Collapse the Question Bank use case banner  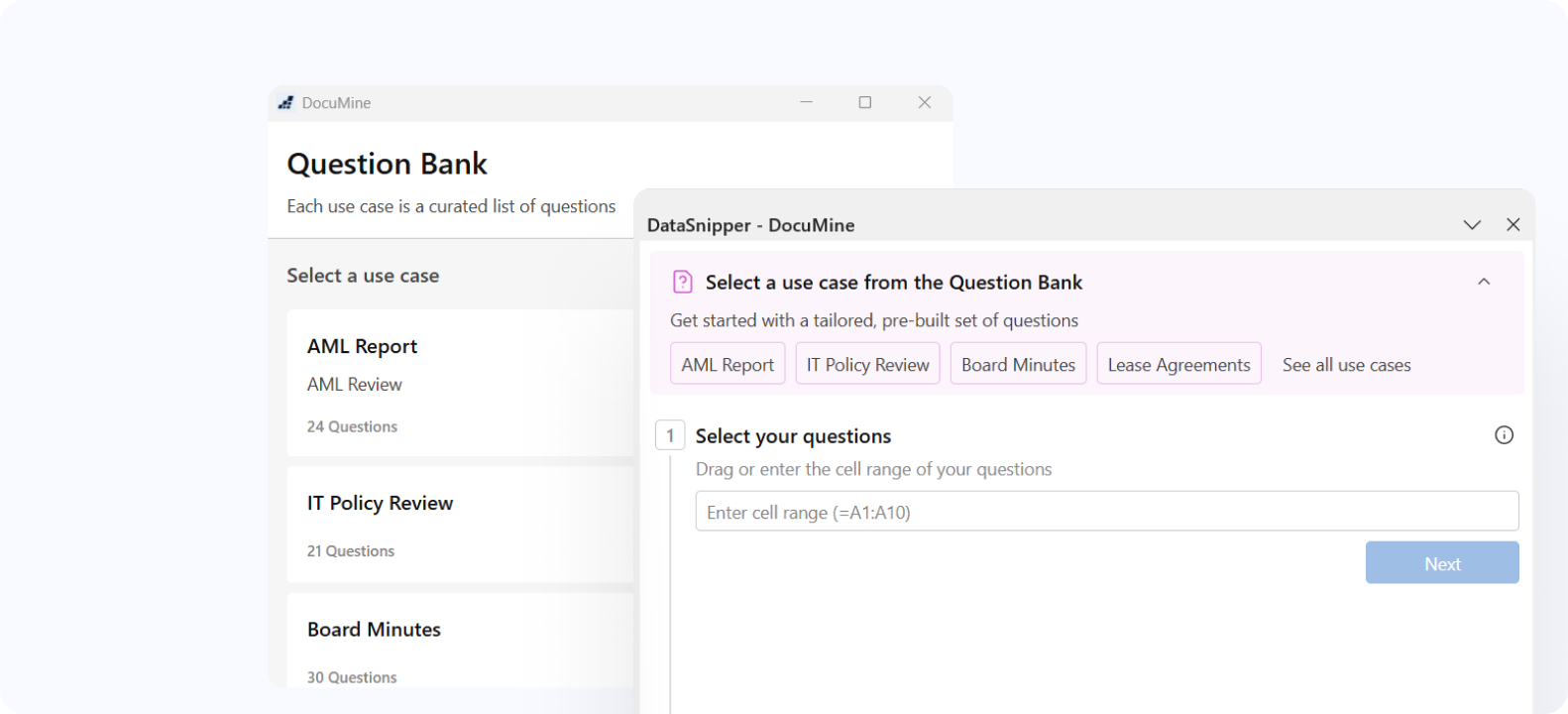pos(1484,282)
